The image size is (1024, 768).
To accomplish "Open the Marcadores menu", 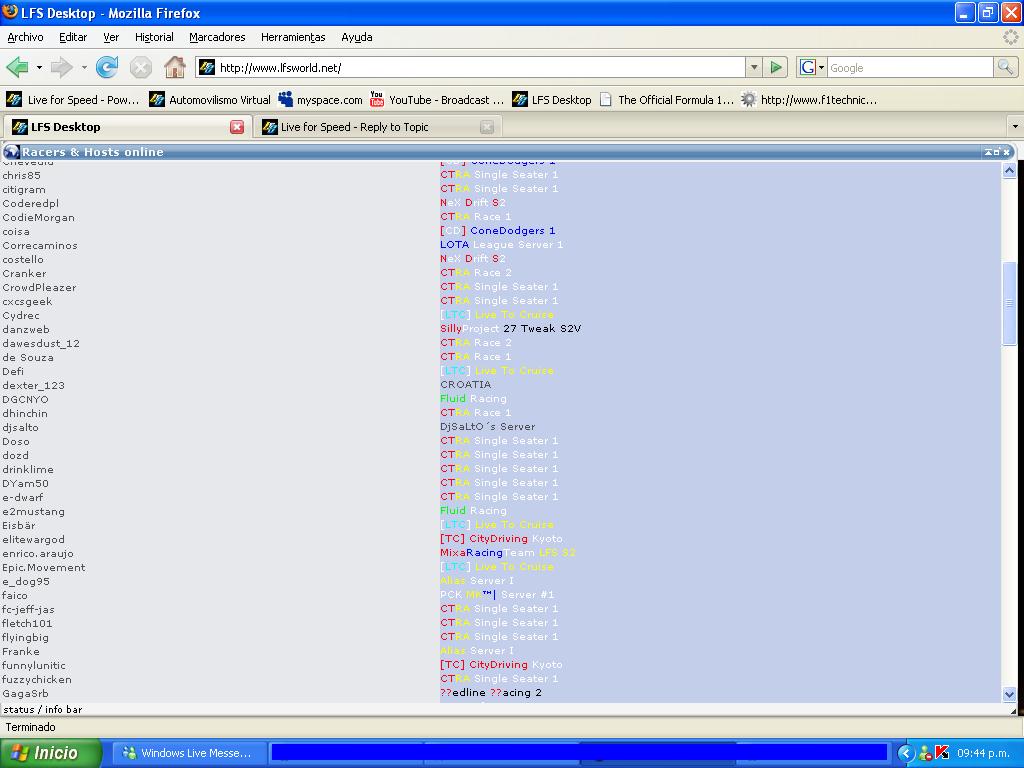I will (217, 37).
